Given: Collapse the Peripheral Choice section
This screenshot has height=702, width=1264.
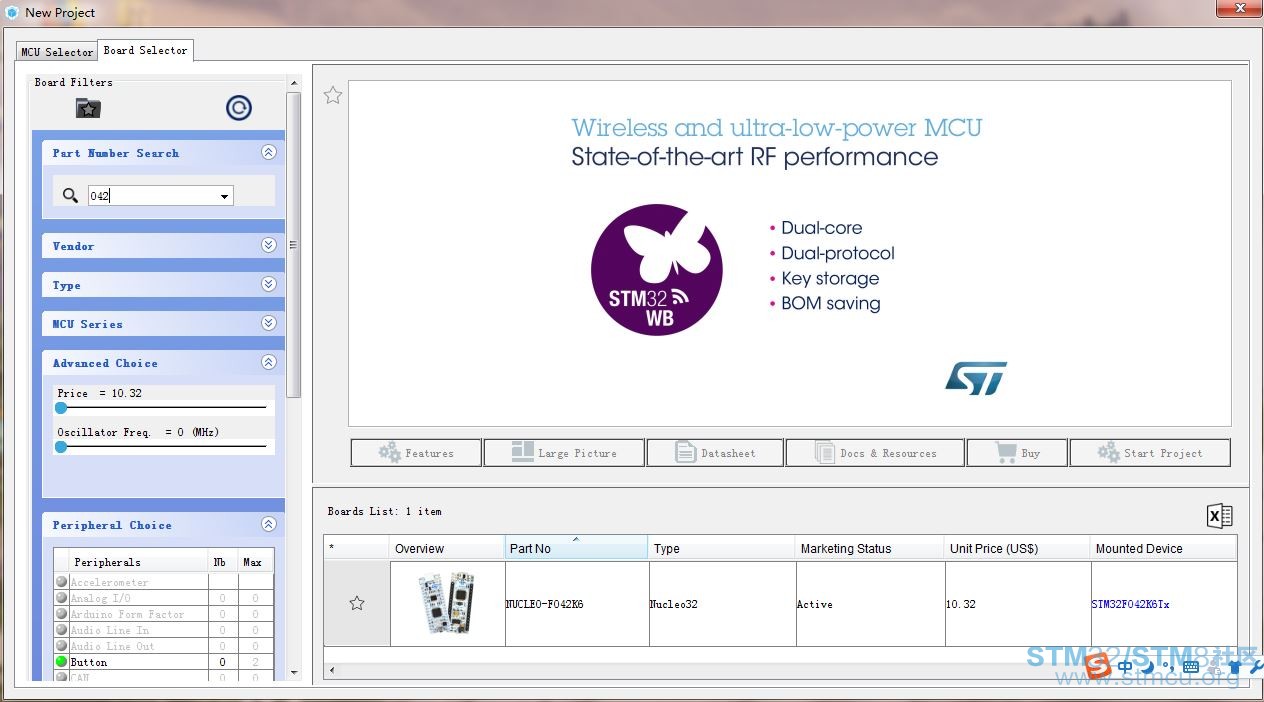Looking at the screenshot, I should coord(268,524).
